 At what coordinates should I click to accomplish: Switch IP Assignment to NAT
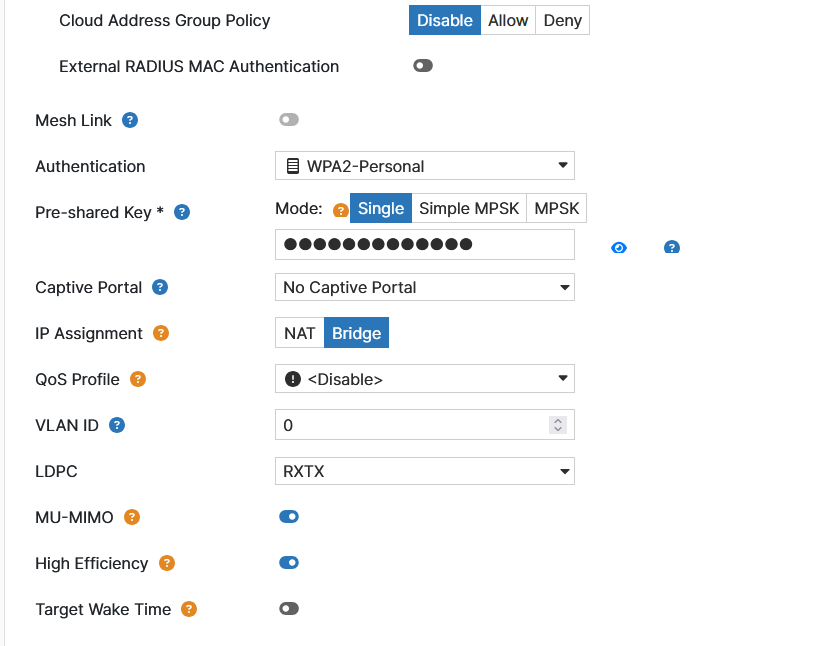pyautogui.click(x=299, y=333)
